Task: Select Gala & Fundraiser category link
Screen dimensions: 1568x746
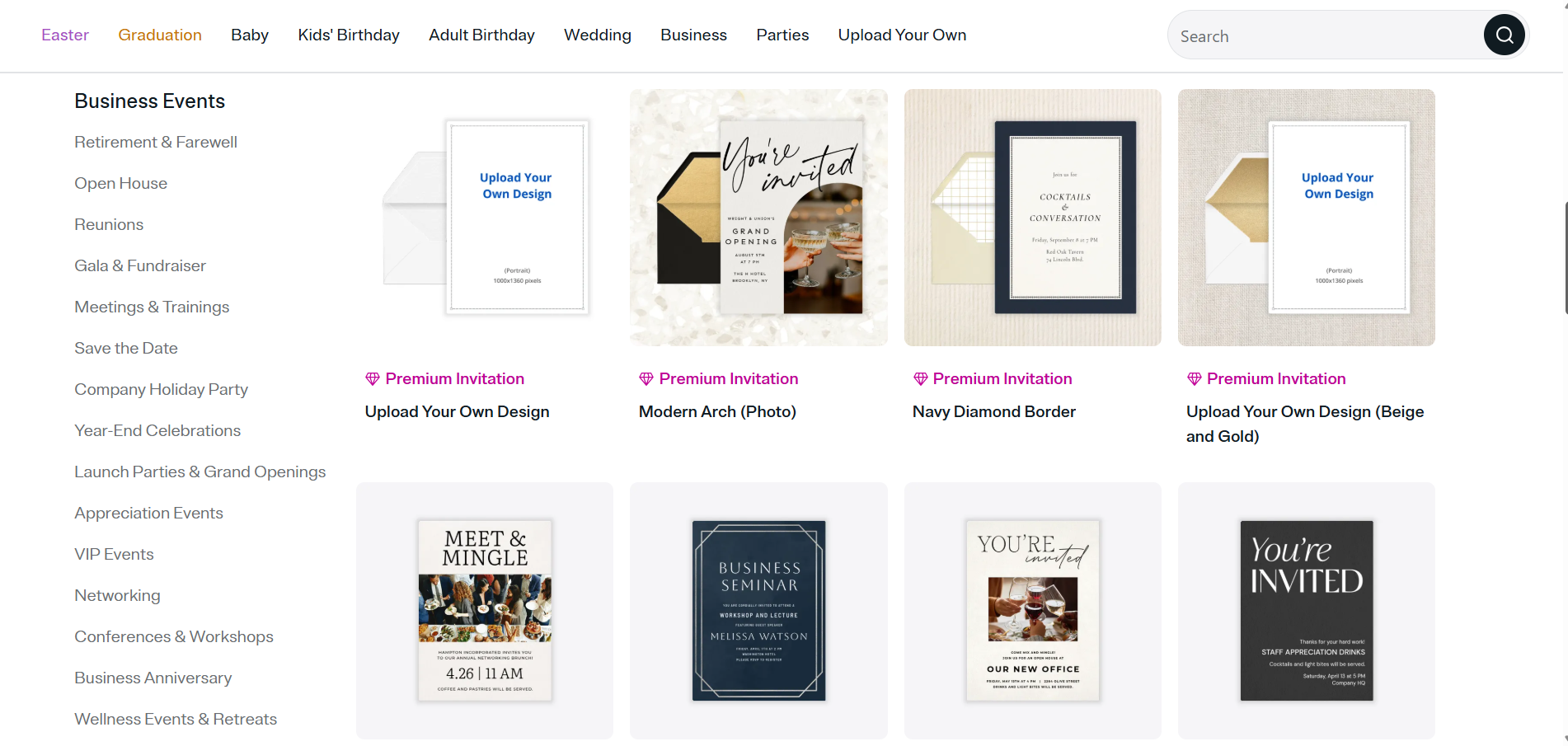Action: pyautogui.click(x=140, y=265)
